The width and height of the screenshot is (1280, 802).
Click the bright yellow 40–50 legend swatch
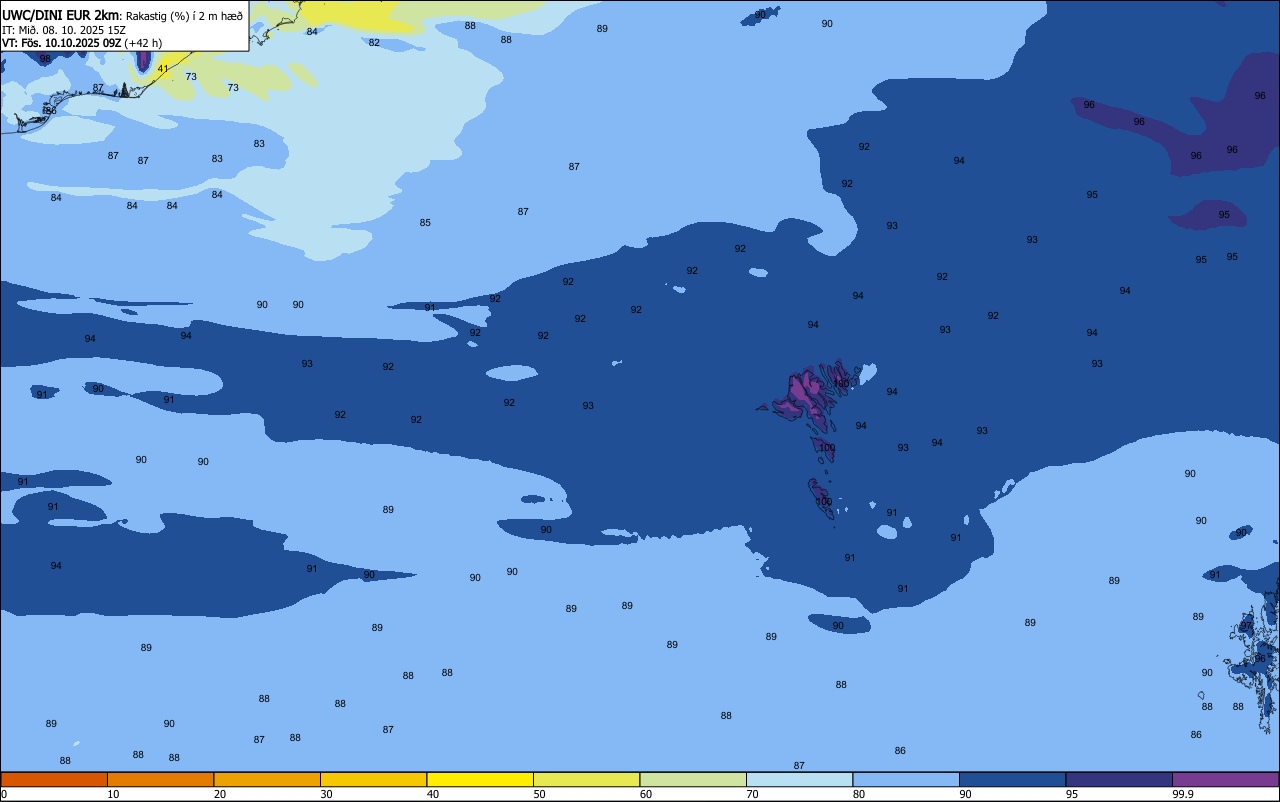480,779
